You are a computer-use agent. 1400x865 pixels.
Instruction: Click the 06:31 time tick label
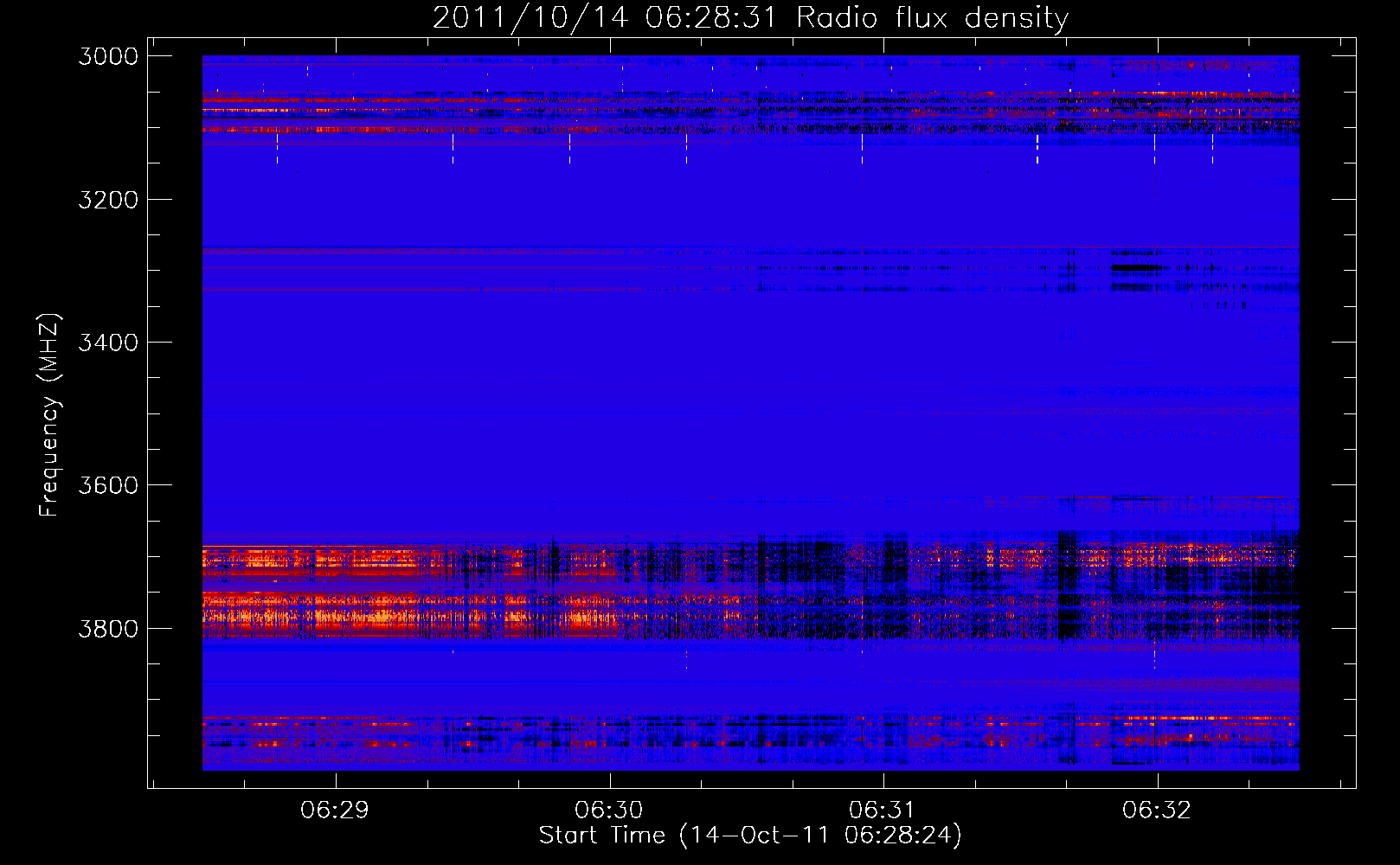tap(883, 811)
